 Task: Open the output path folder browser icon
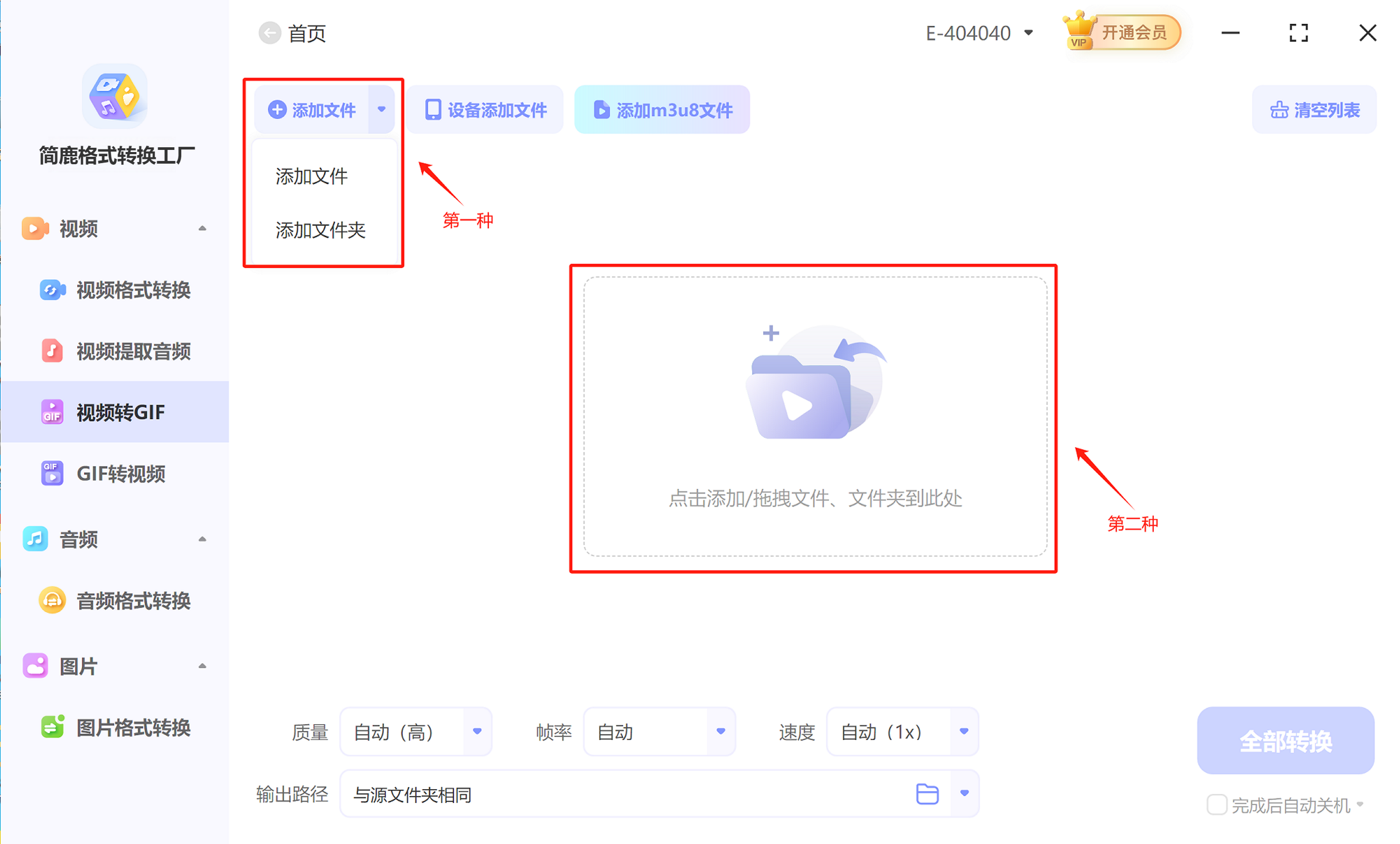(927, 793)
